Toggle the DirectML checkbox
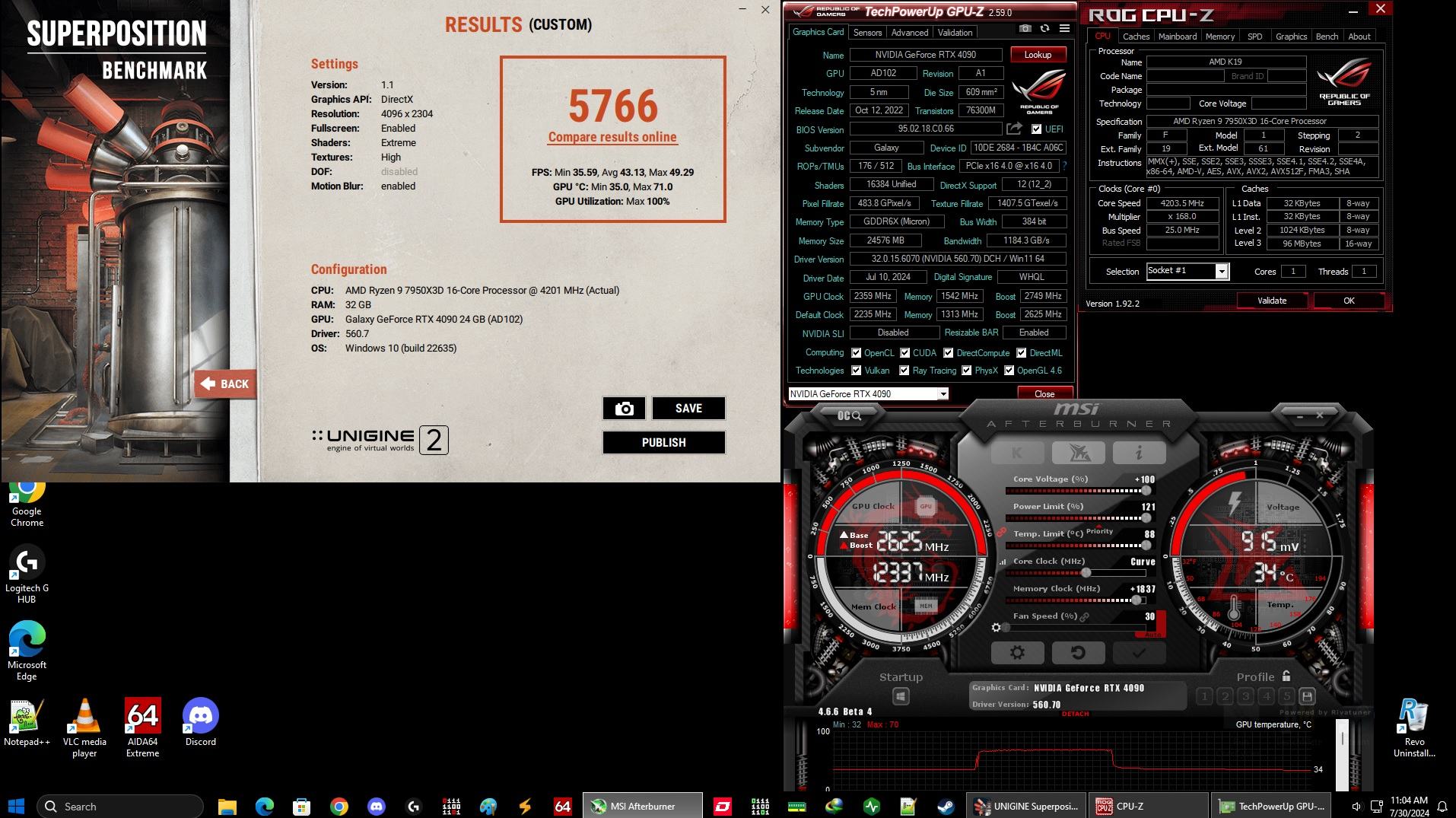The width and height of the screenshot is (1456, 818). coord(1022,353)
